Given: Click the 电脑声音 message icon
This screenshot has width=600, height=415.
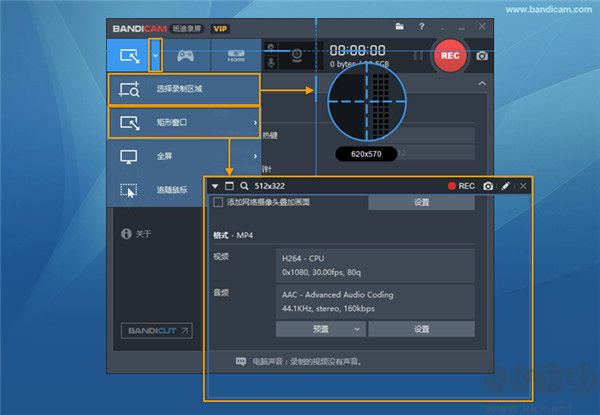Looking at the screenshot, I should 241,361.
